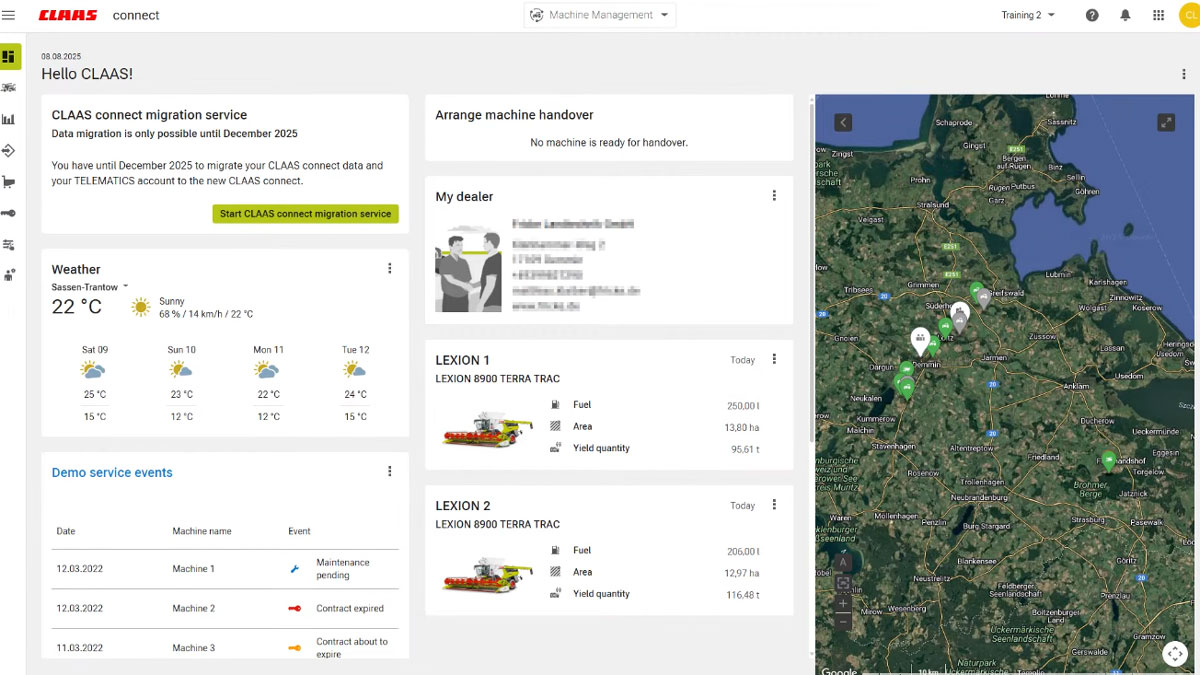Change weather location Sassen-Trantow dropdown
This screenshot has height=675, width=1200.
click(90, 287)
